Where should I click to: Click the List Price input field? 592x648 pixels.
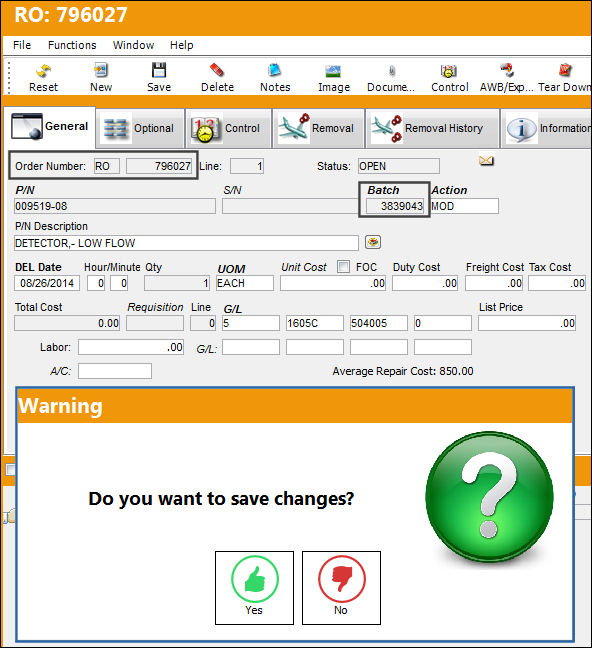click(x=527, y=323)
